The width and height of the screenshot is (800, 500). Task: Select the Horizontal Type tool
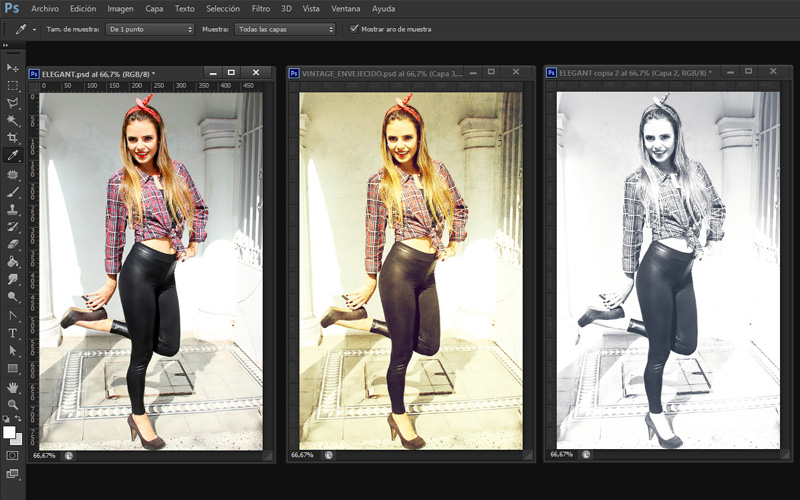13,333
